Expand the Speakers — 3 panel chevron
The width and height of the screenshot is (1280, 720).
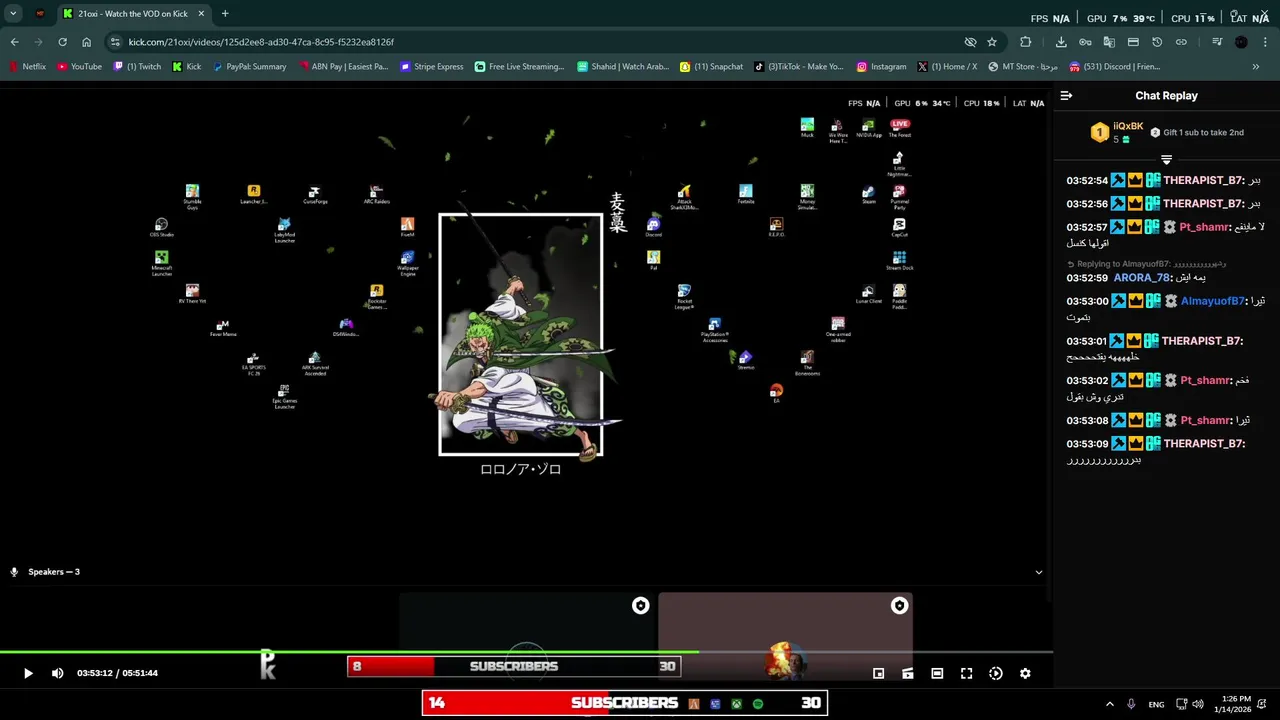click(x=1038, y=572)
